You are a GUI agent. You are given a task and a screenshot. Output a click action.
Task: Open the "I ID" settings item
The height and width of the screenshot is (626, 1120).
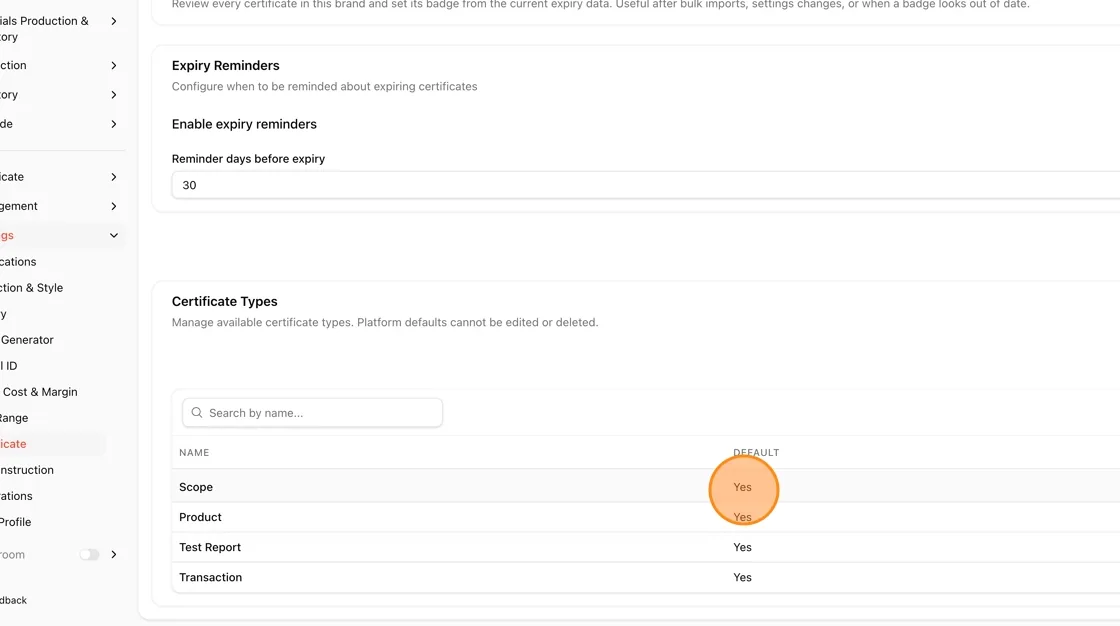[x=9, y=365]
